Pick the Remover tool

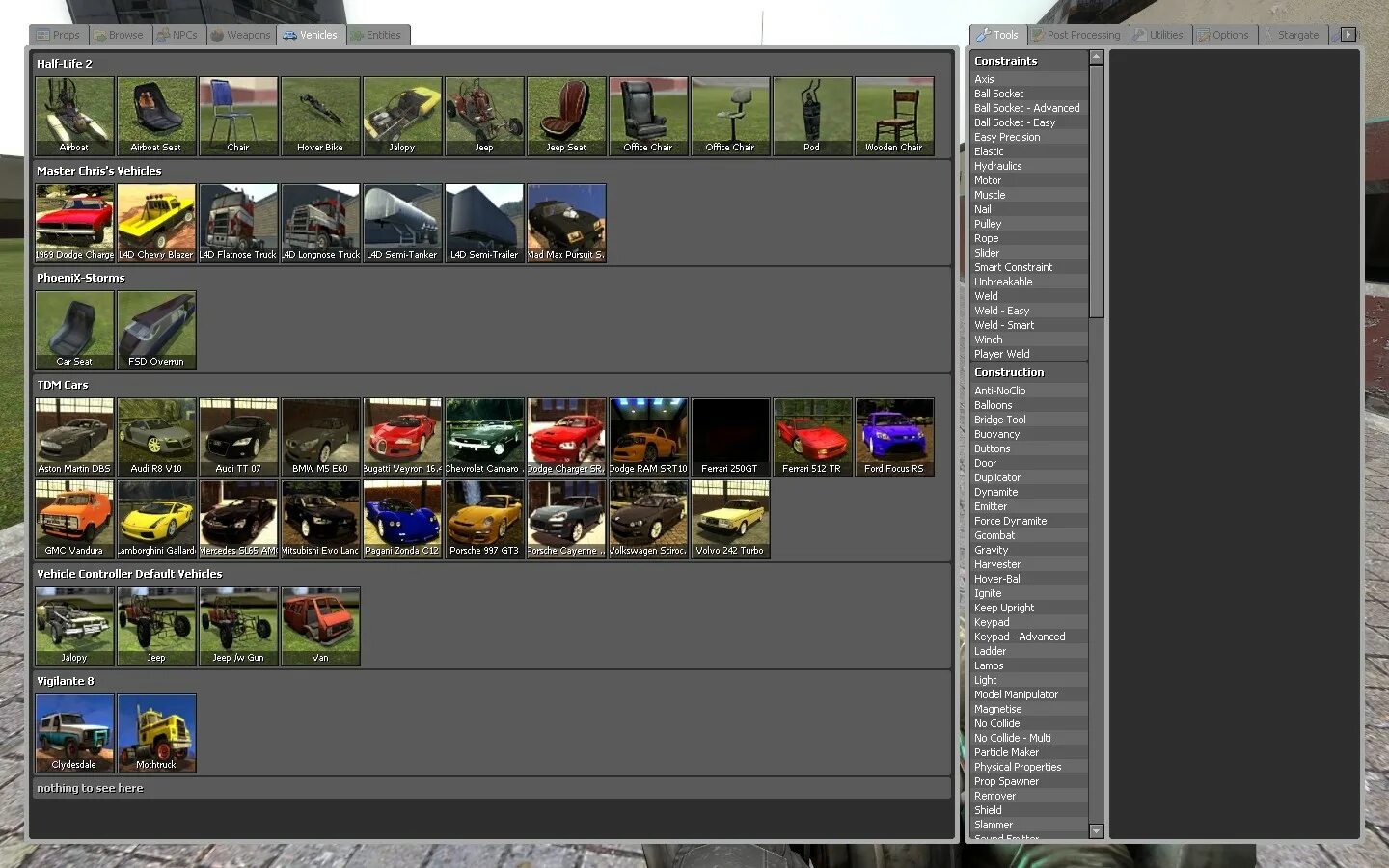click(1029, 796)
